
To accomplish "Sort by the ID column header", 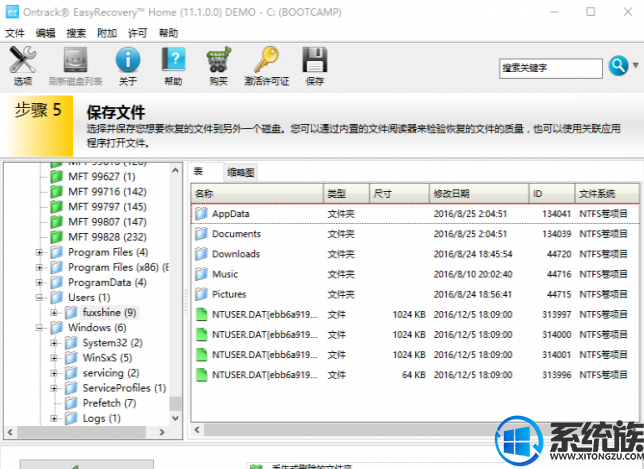I will 552,193.
